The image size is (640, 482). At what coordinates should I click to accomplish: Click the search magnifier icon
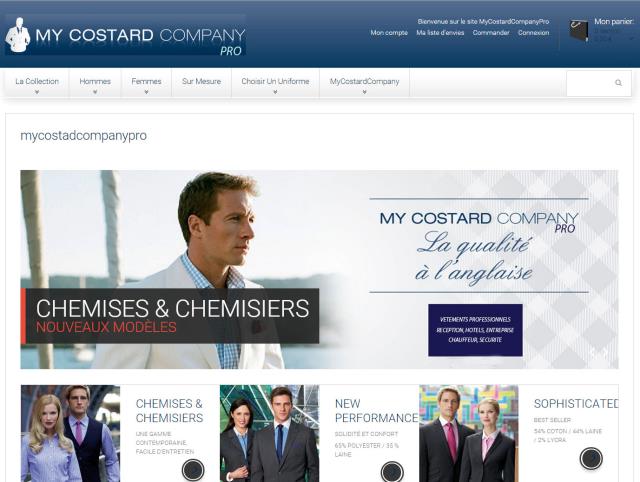point(618,83)
